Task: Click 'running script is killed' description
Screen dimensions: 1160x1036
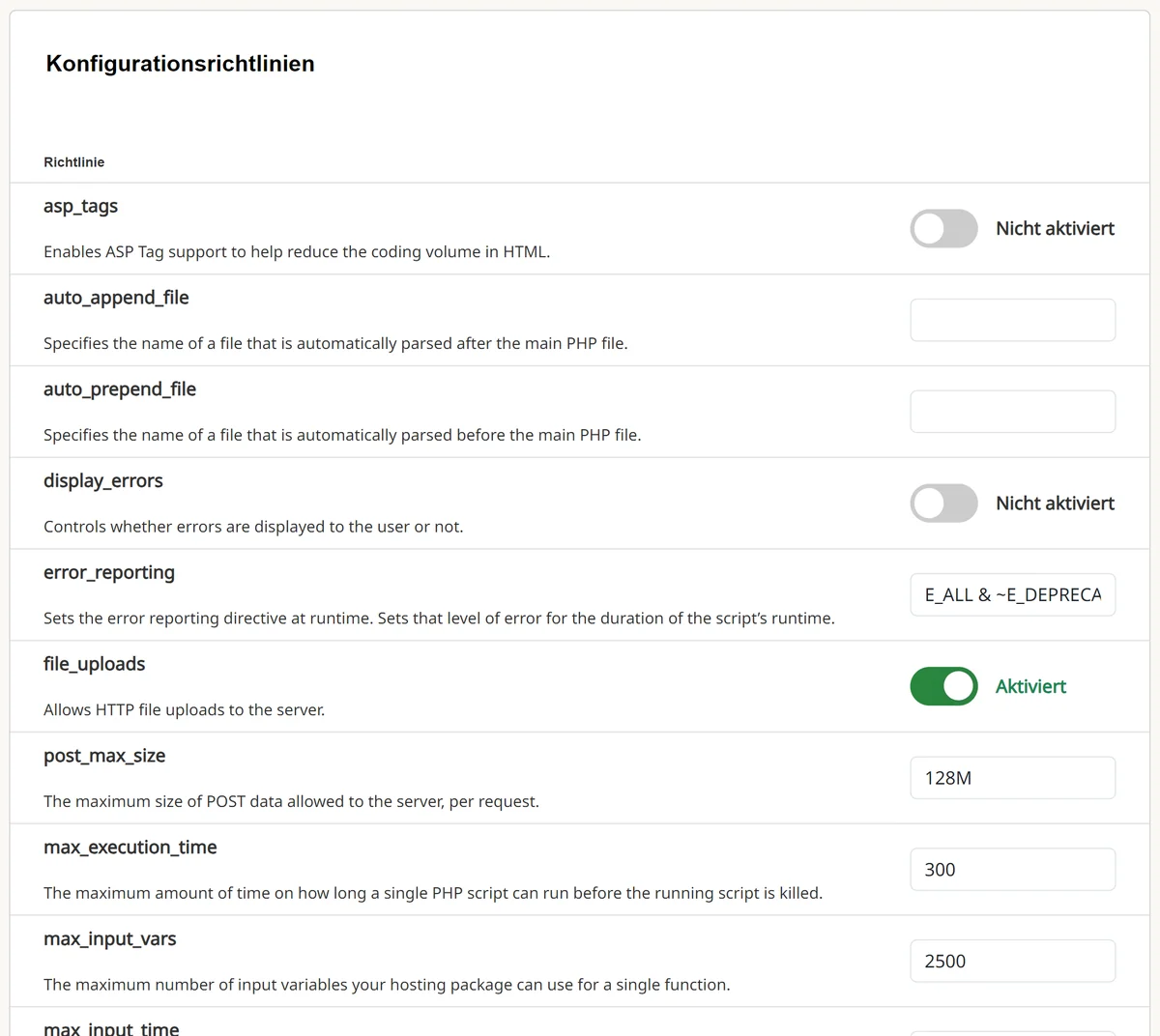Action: [x=433, y=894]
